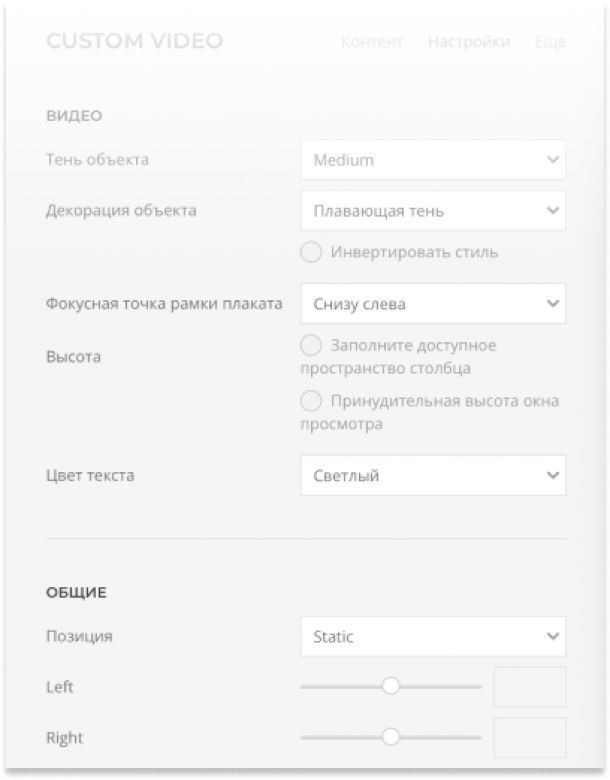Expand the Декорация объекта dropdown
Screen dimensions: 610x780
(x=433, y=210)
